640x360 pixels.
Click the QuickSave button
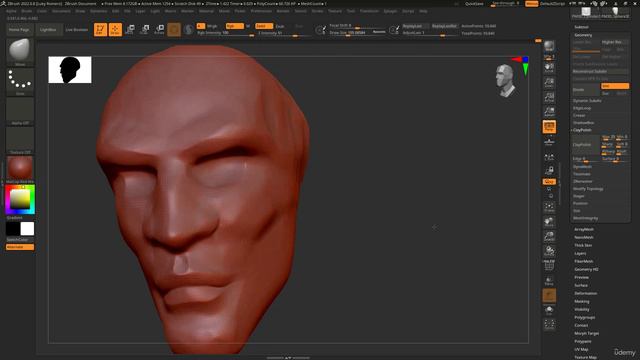[x=474, y=4]
